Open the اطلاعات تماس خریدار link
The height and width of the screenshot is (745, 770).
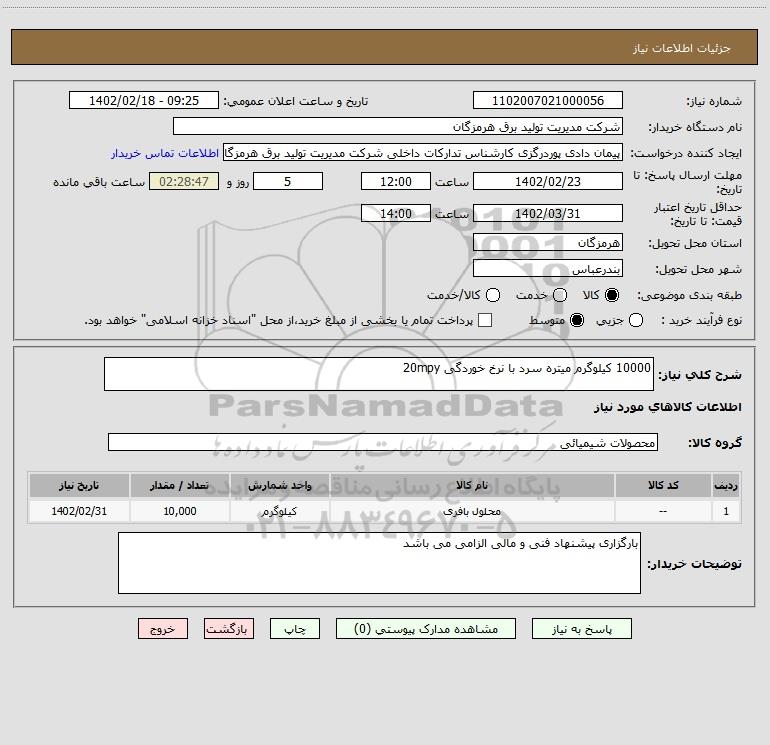pyautogui.click(x=165, y=153)
